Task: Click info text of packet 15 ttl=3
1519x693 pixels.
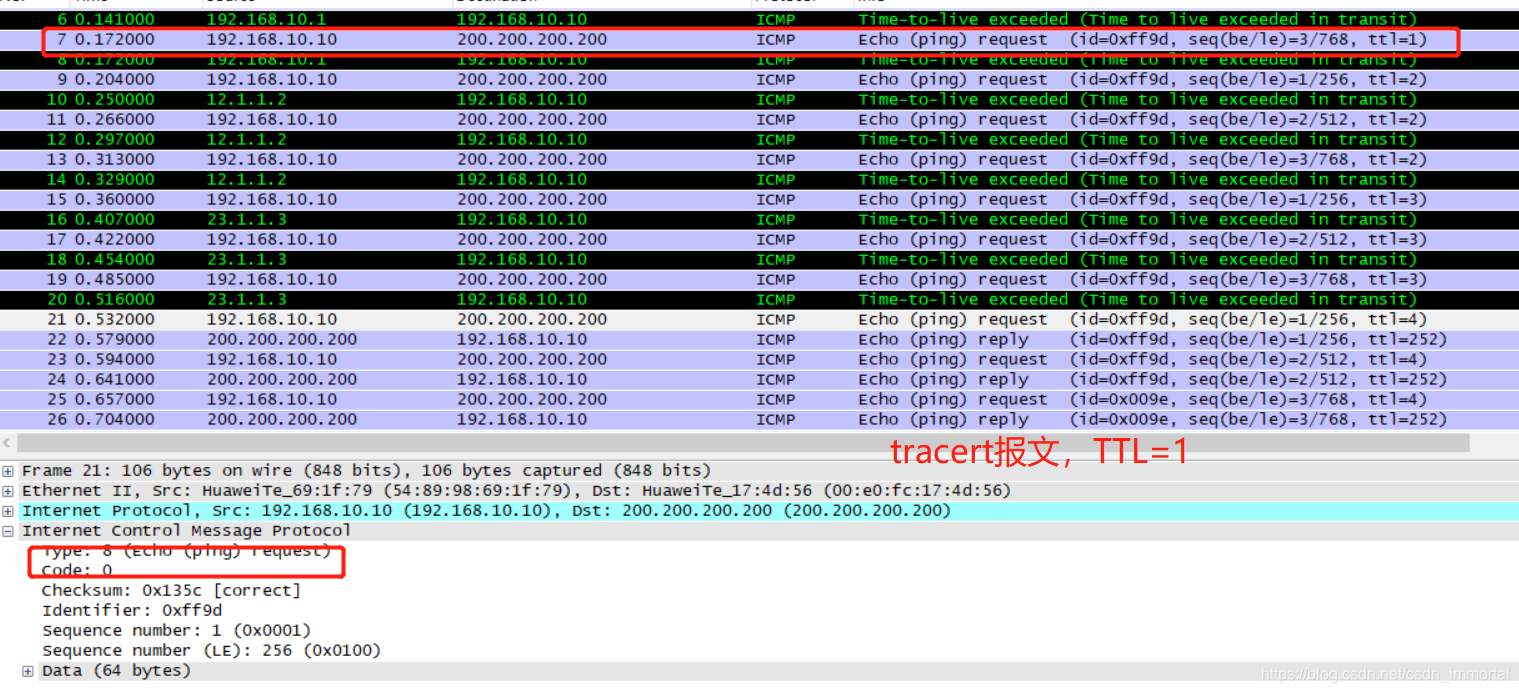Action: click(x=1142, y=200)
